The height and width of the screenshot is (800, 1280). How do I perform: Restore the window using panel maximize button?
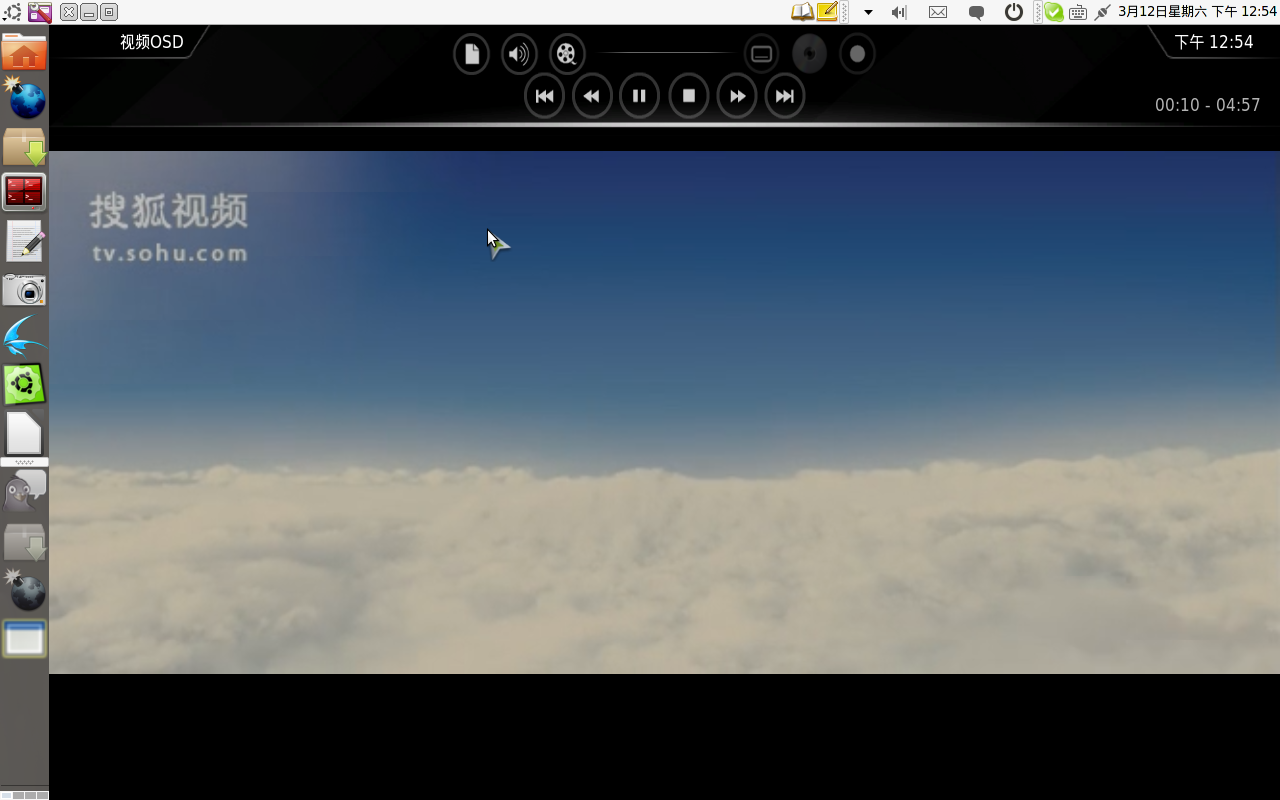[109, 12]
